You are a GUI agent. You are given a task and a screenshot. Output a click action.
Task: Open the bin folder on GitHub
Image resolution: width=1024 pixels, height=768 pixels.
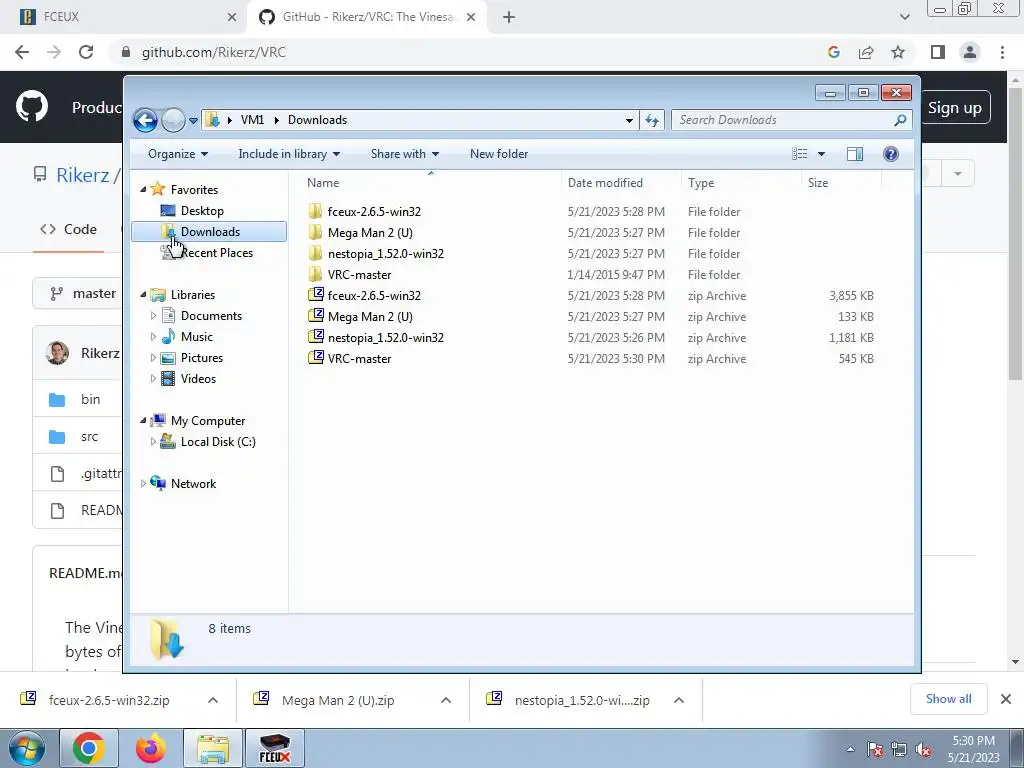tap(90, 399)
